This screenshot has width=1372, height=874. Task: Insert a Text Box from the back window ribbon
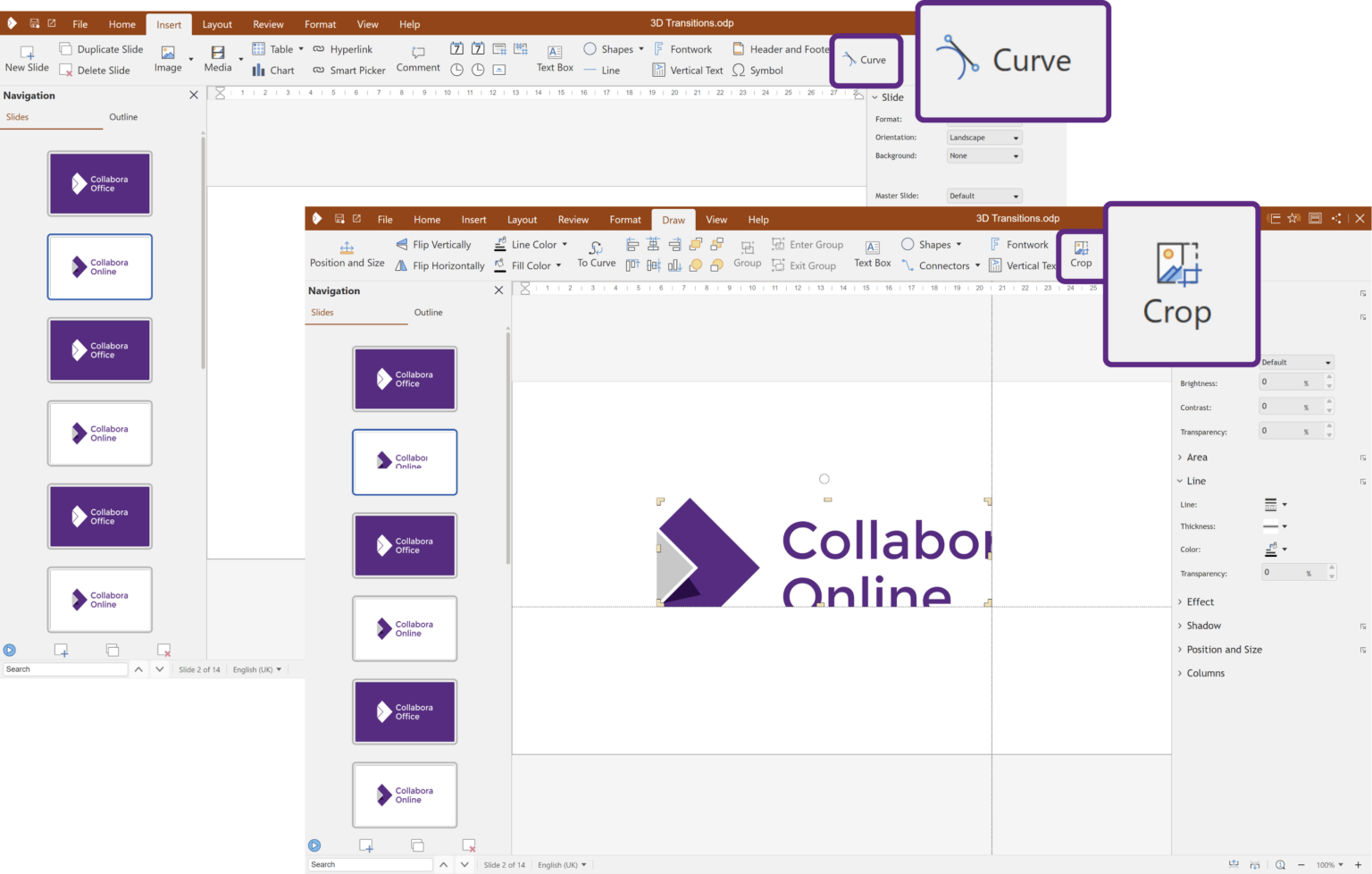[555, 59]
